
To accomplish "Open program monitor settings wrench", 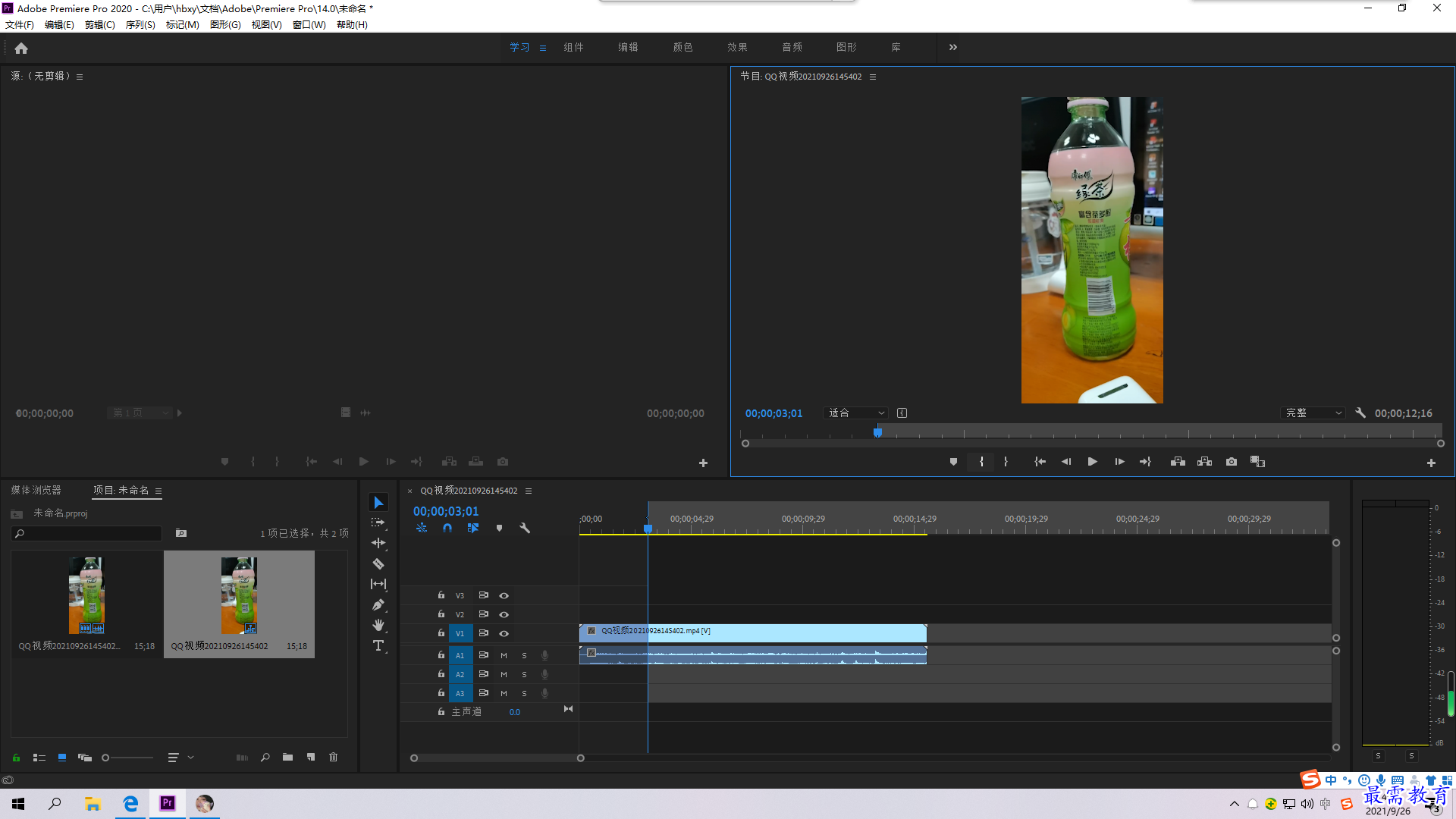I will pyautogui.click(x=1360, y=413).
